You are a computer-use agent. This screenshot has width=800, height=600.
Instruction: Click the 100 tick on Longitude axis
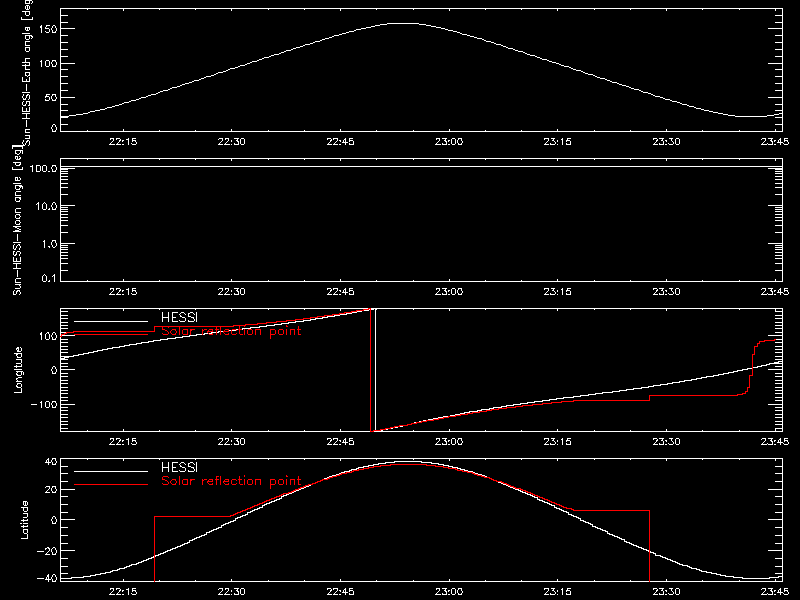(47, 336)
